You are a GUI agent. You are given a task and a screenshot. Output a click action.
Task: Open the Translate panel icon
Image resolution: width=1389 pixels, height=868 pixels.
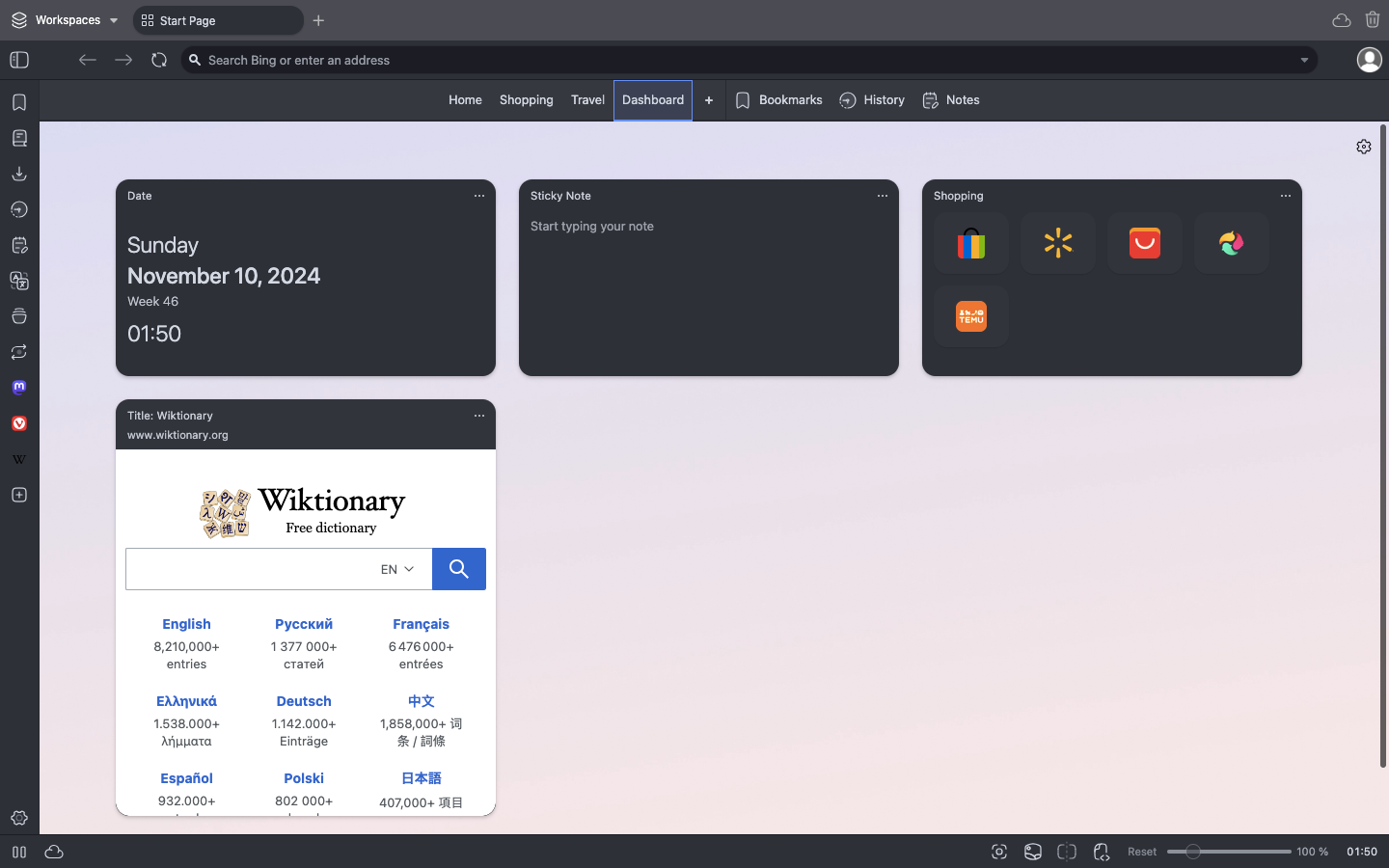(19, 281)
